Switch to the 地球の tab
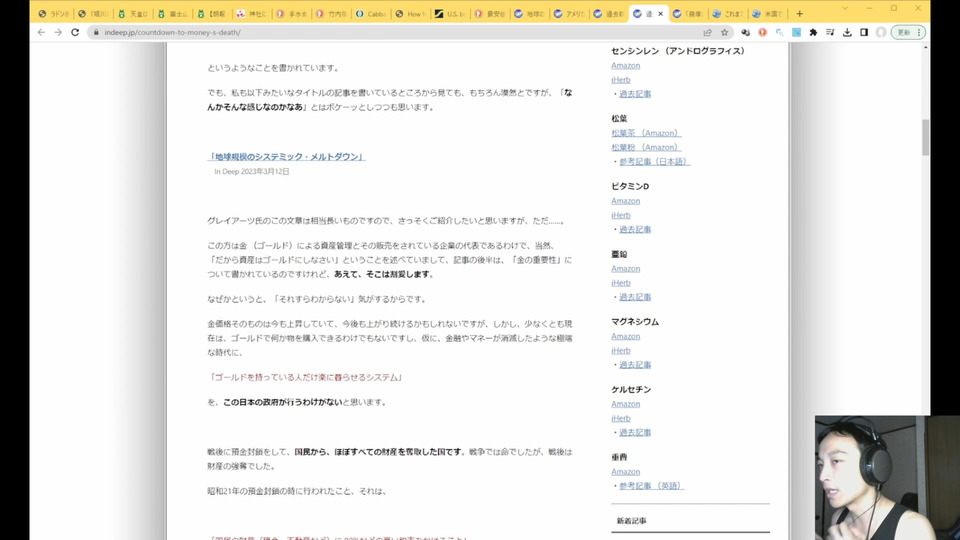The image size is (960, 540). tap(530, 13)
